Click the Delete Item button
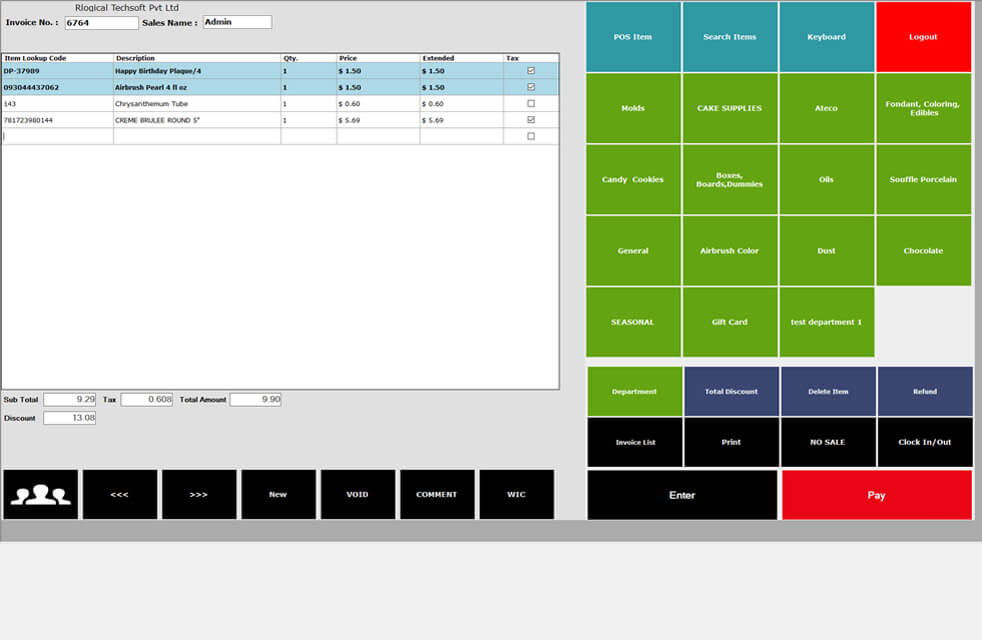Viewport: 982px width, 640px height. (827, 391)
